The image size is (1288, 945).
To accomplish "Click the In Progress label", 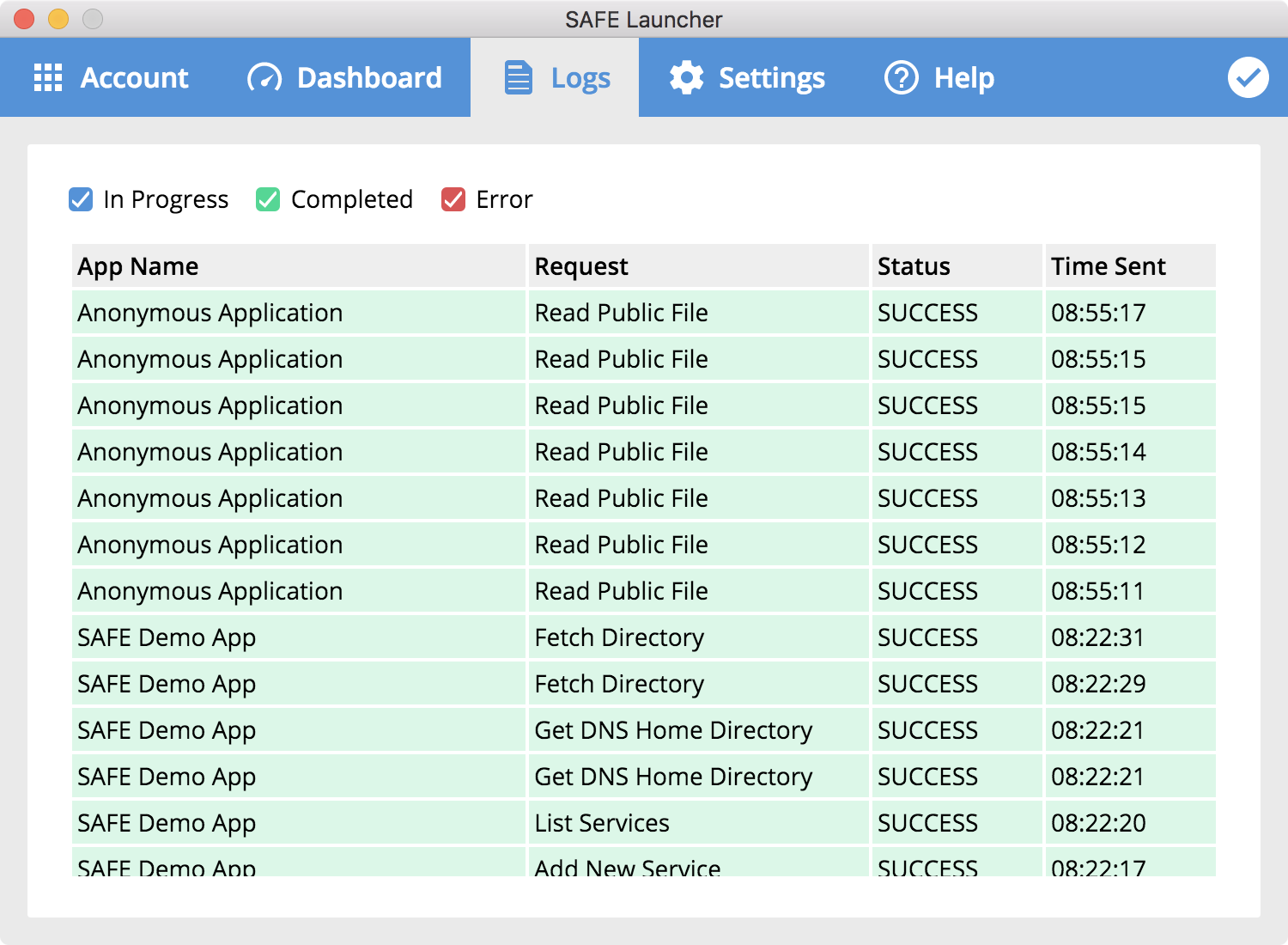I will pyautogui.click(x=166, y=199).
